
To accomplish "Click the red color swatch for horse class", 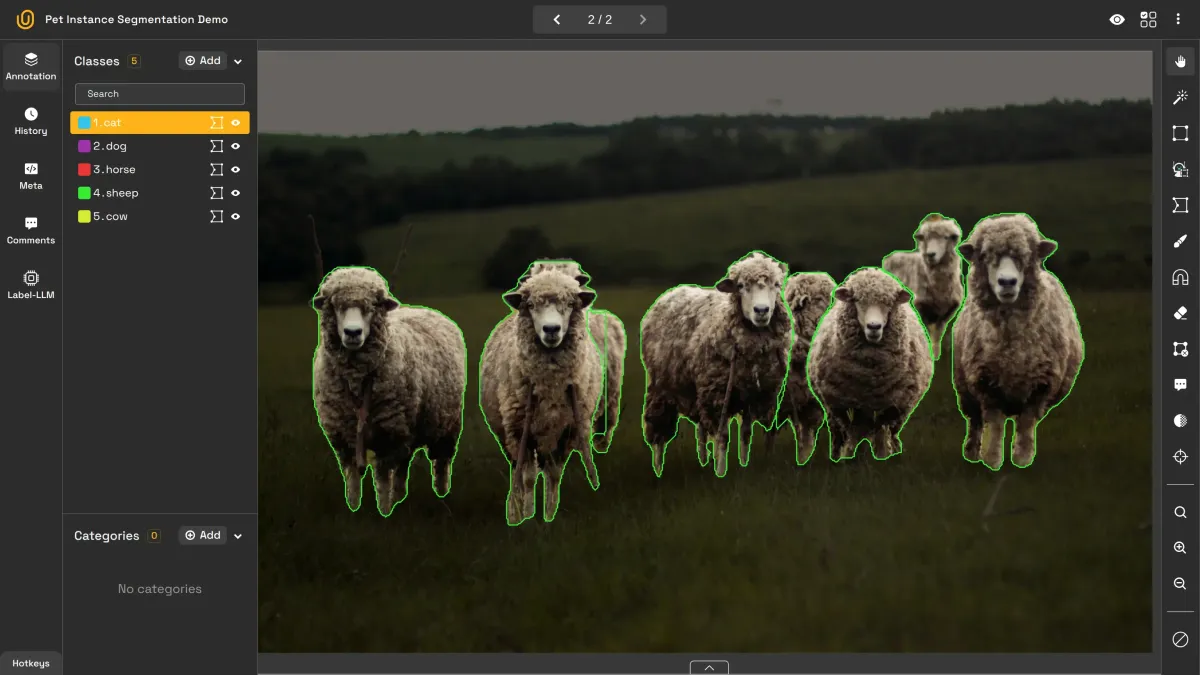I will 84,169.
